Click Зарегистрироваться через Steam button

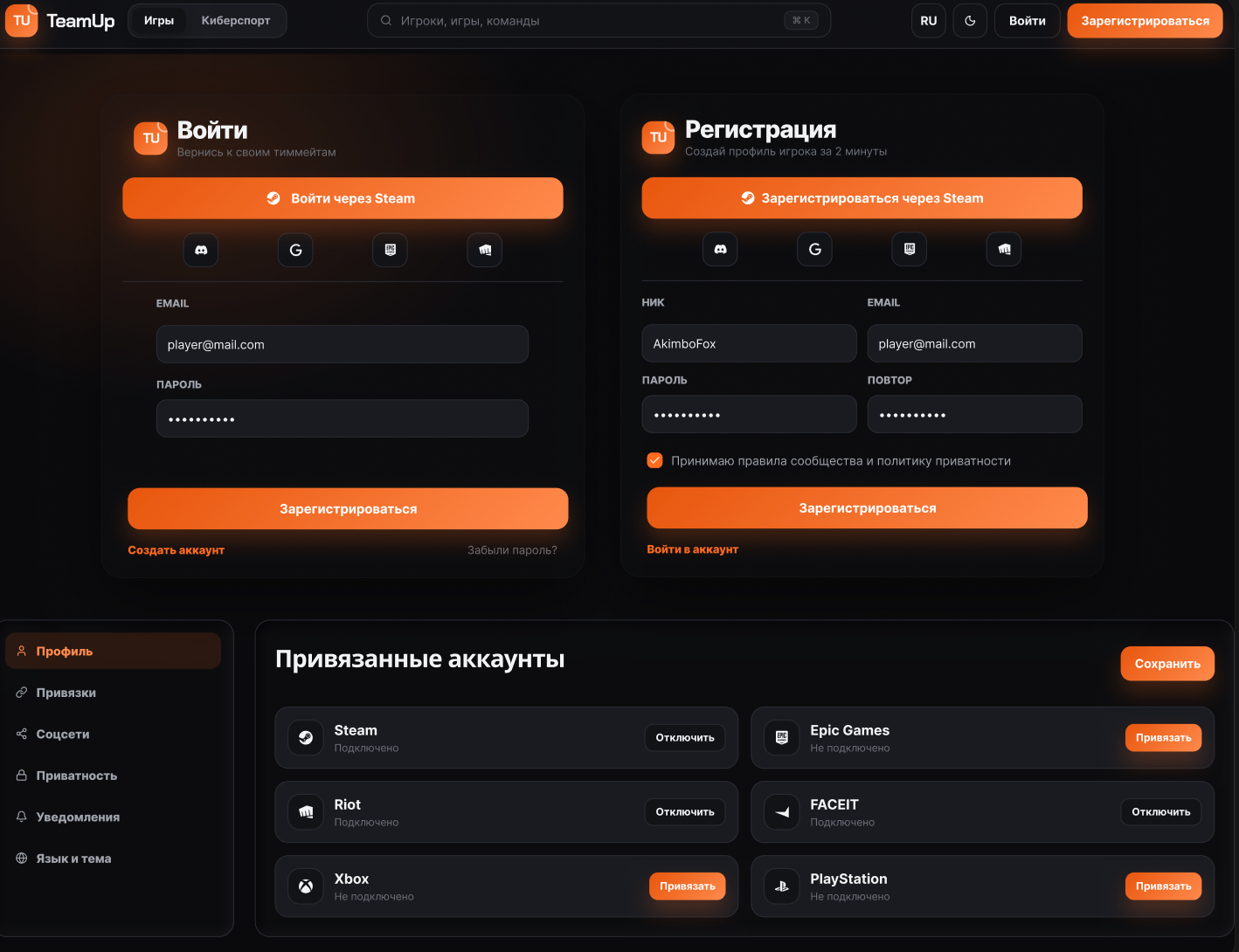tap(862, 198)
